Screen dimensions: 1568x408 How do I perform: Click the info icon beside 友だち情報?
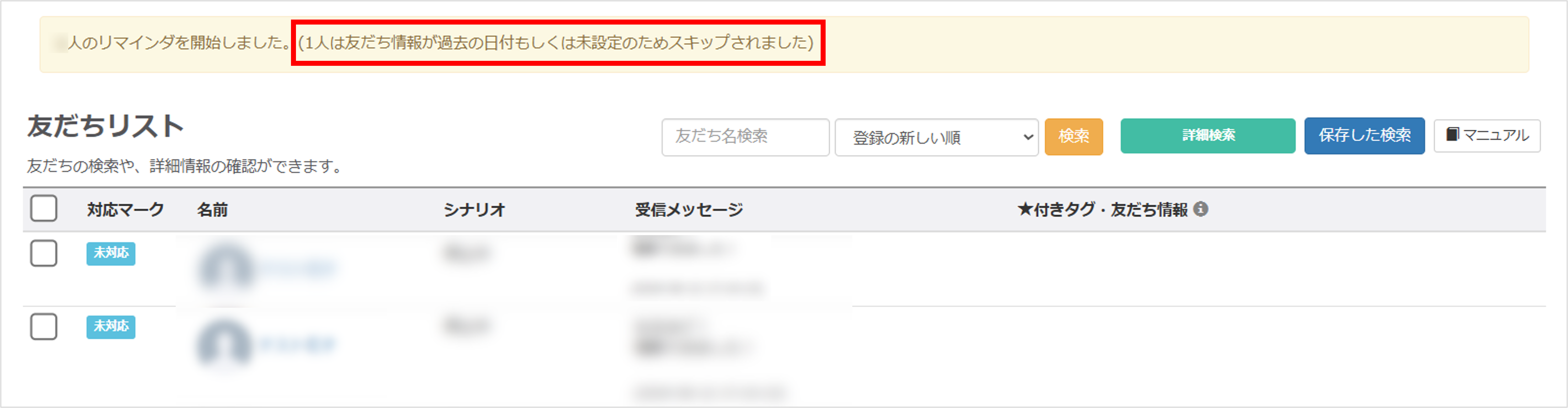coord(1200,210)
